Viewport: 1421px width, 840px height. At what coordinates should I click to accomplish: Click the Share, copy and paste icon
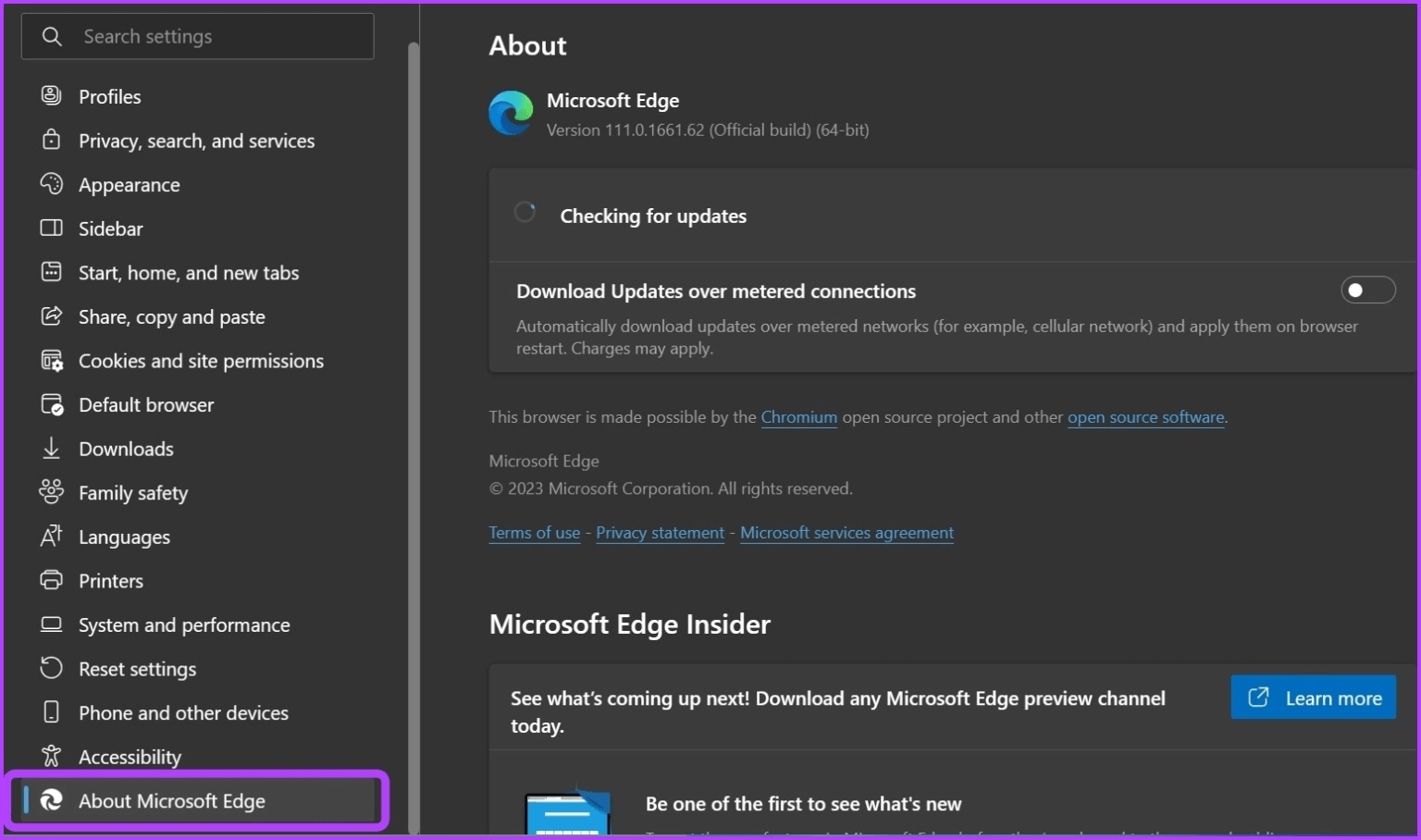[x=51, y=316]
